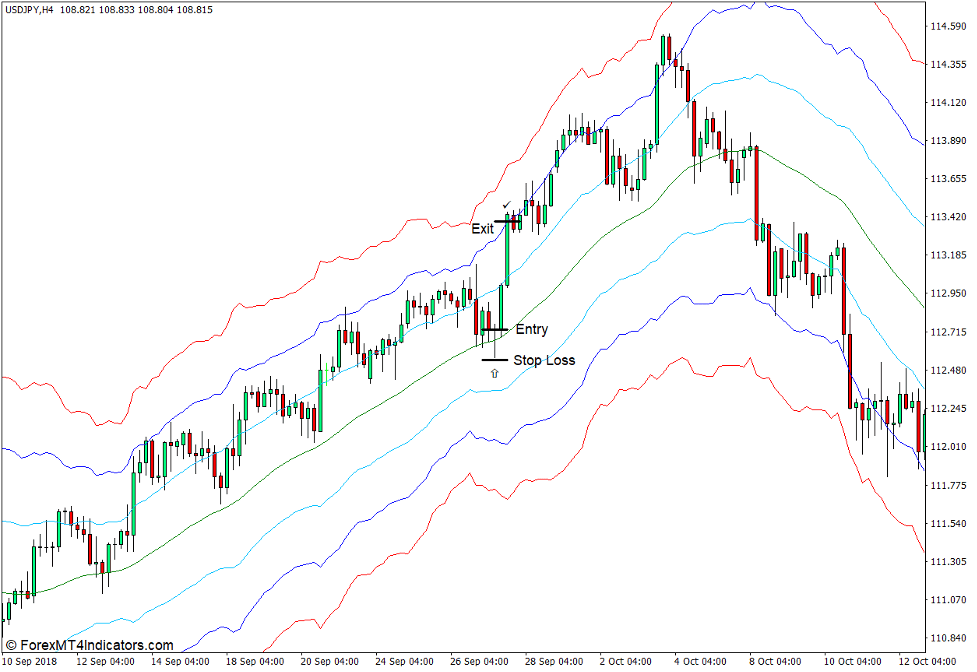Click the check mark symbol above Exit

[x=505, y=203]
